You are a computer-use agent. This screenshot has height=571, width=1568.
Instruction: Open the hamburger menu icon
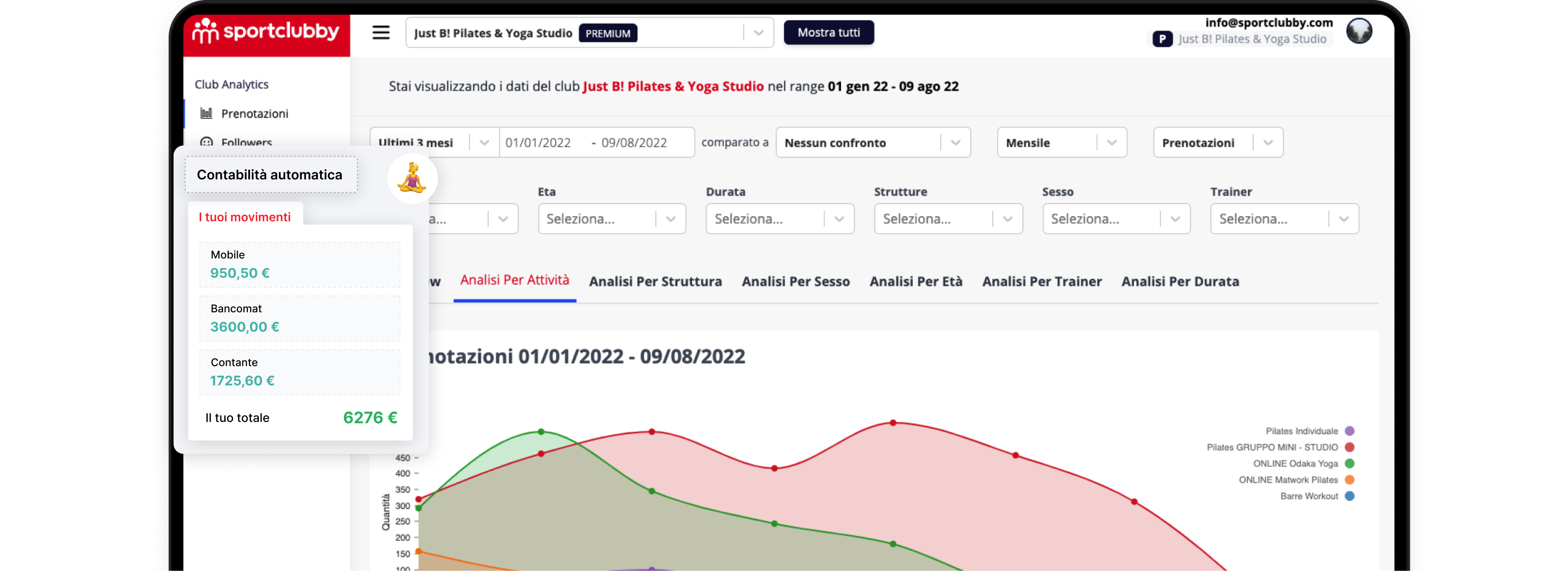pos(381,32)
